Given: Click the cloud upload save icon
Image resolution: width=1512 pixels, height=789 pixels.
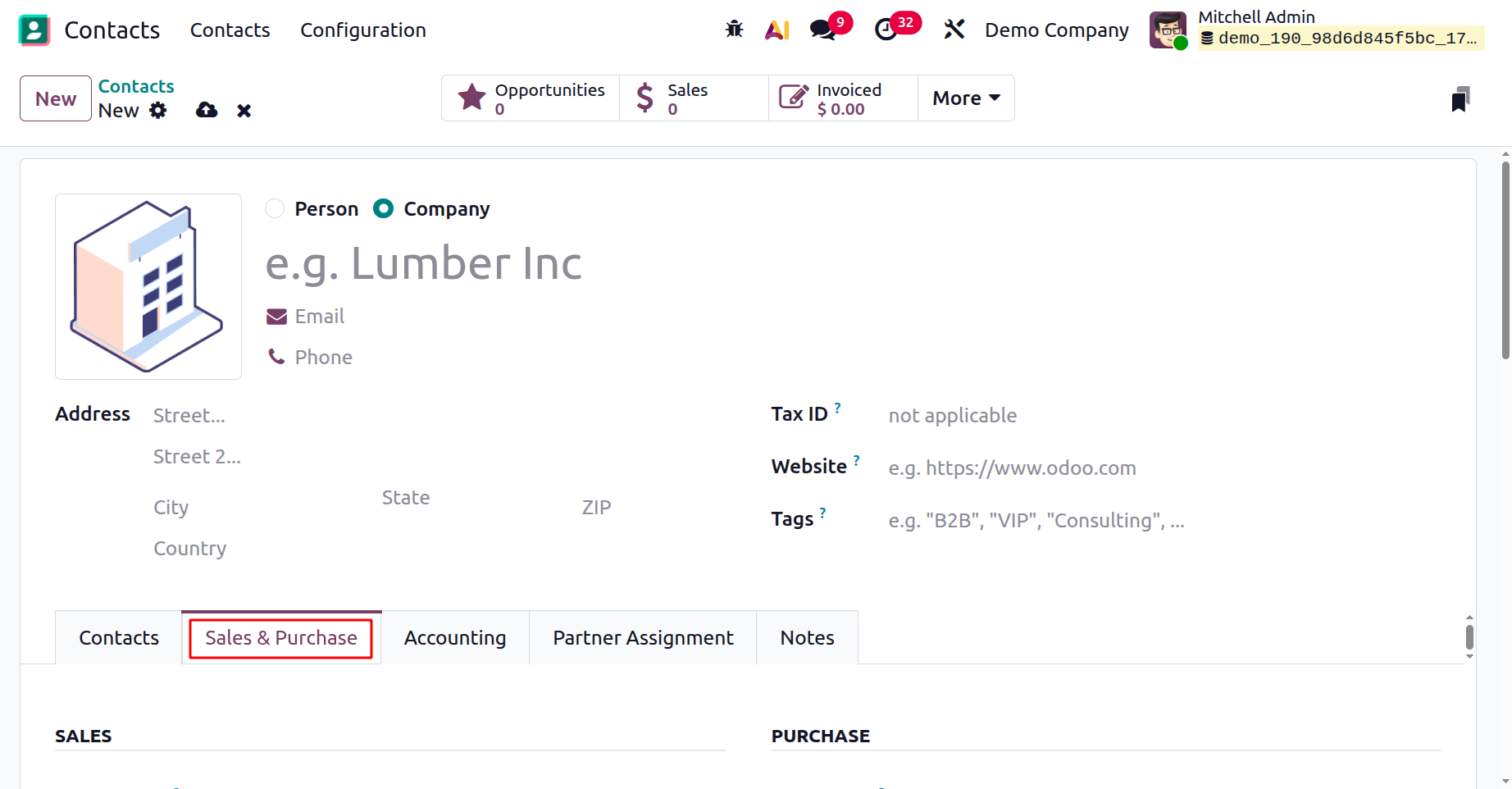Looking at the screenshot, I should [x=207, y=110].
